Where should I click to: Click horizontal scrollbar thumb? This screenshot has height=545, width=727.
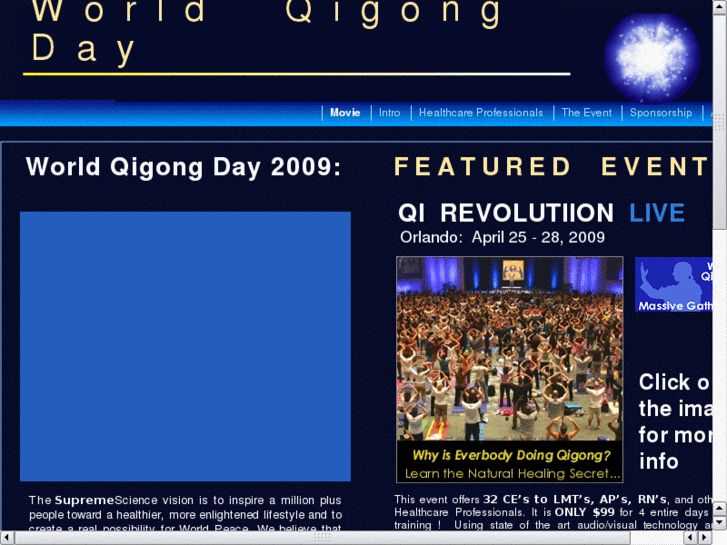323,538
